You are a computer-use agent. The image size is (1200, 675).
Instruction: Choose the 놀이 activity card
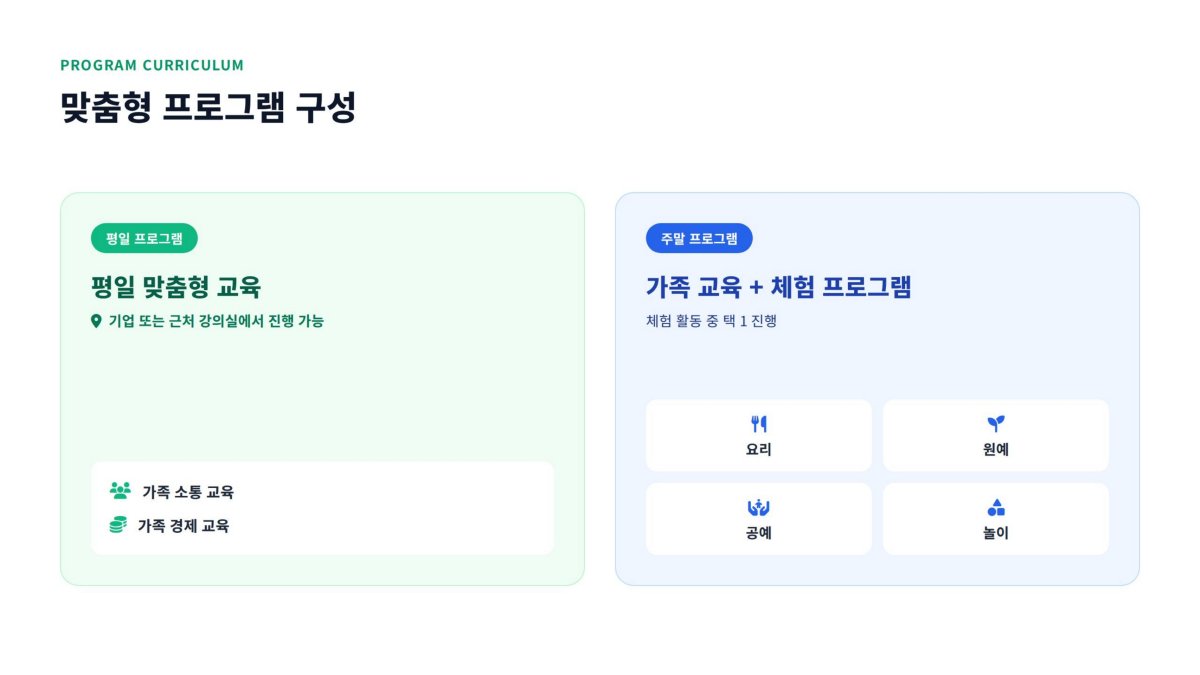996,519
